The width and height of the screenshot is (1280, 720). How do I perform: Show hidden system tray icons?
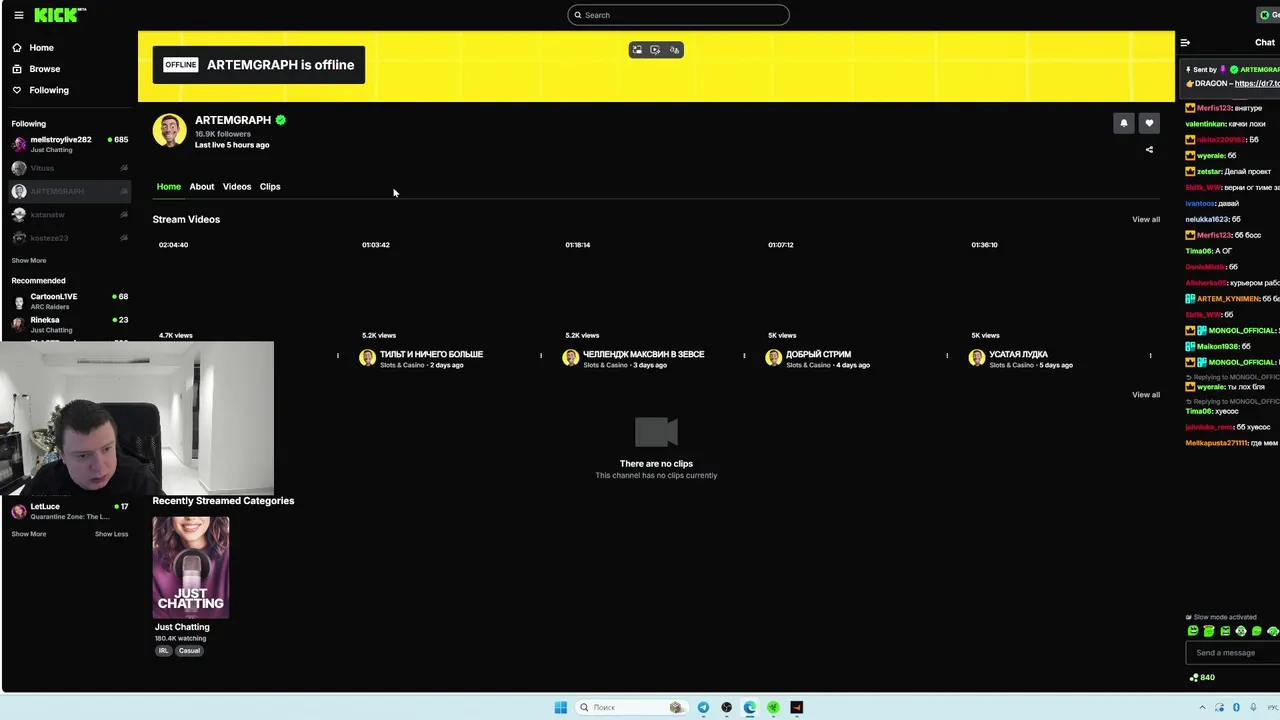[x=1202, y=708]
